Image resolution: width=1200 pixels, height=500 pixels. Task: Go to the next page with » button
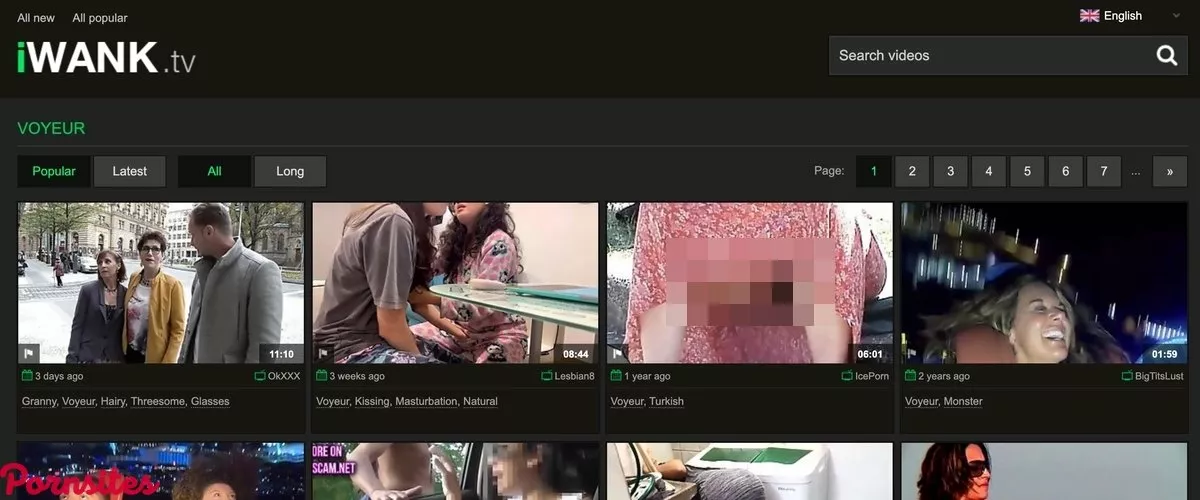coord(1169,171)
